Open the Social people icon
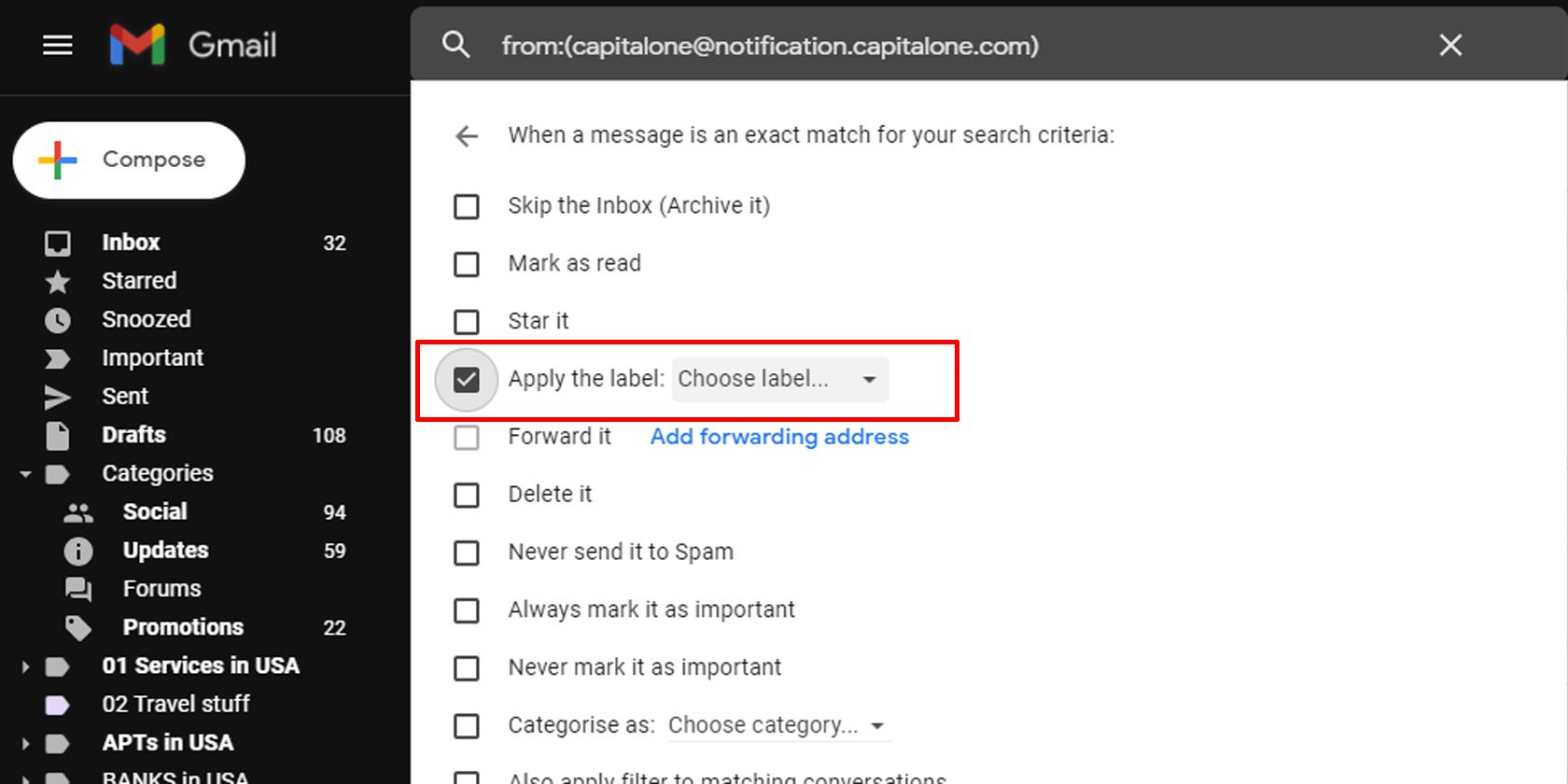The image size is (1568, 784). pyautogui.click(x=77, y=511)
